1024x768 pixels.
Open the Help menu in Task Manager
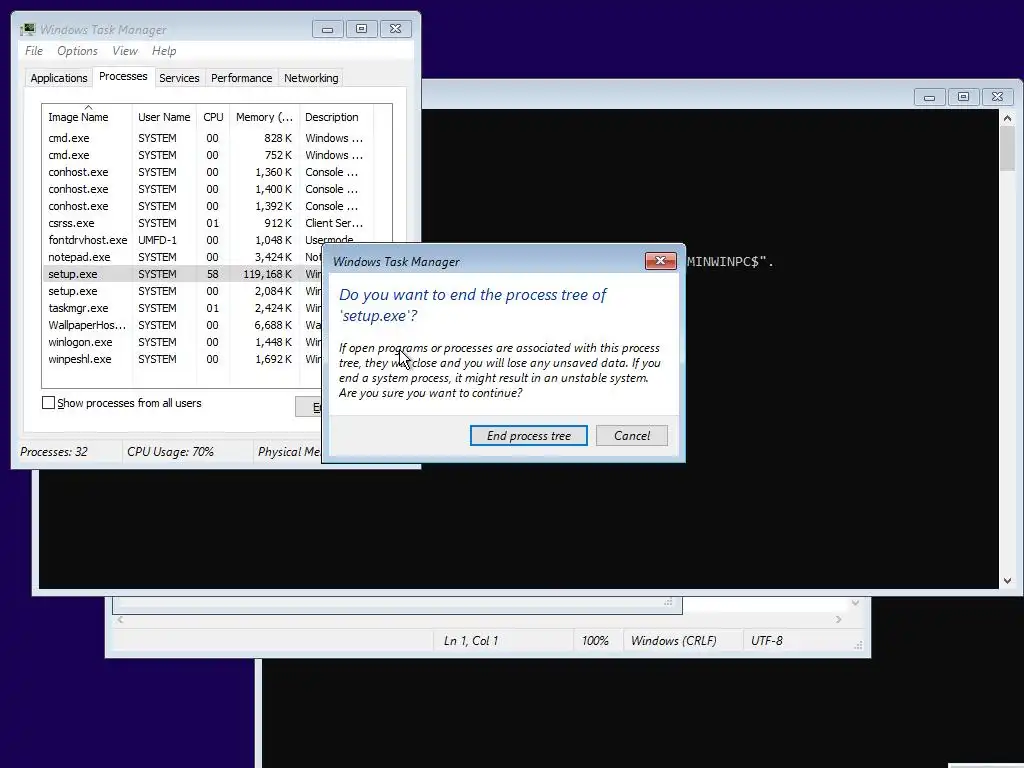(164, 51)
